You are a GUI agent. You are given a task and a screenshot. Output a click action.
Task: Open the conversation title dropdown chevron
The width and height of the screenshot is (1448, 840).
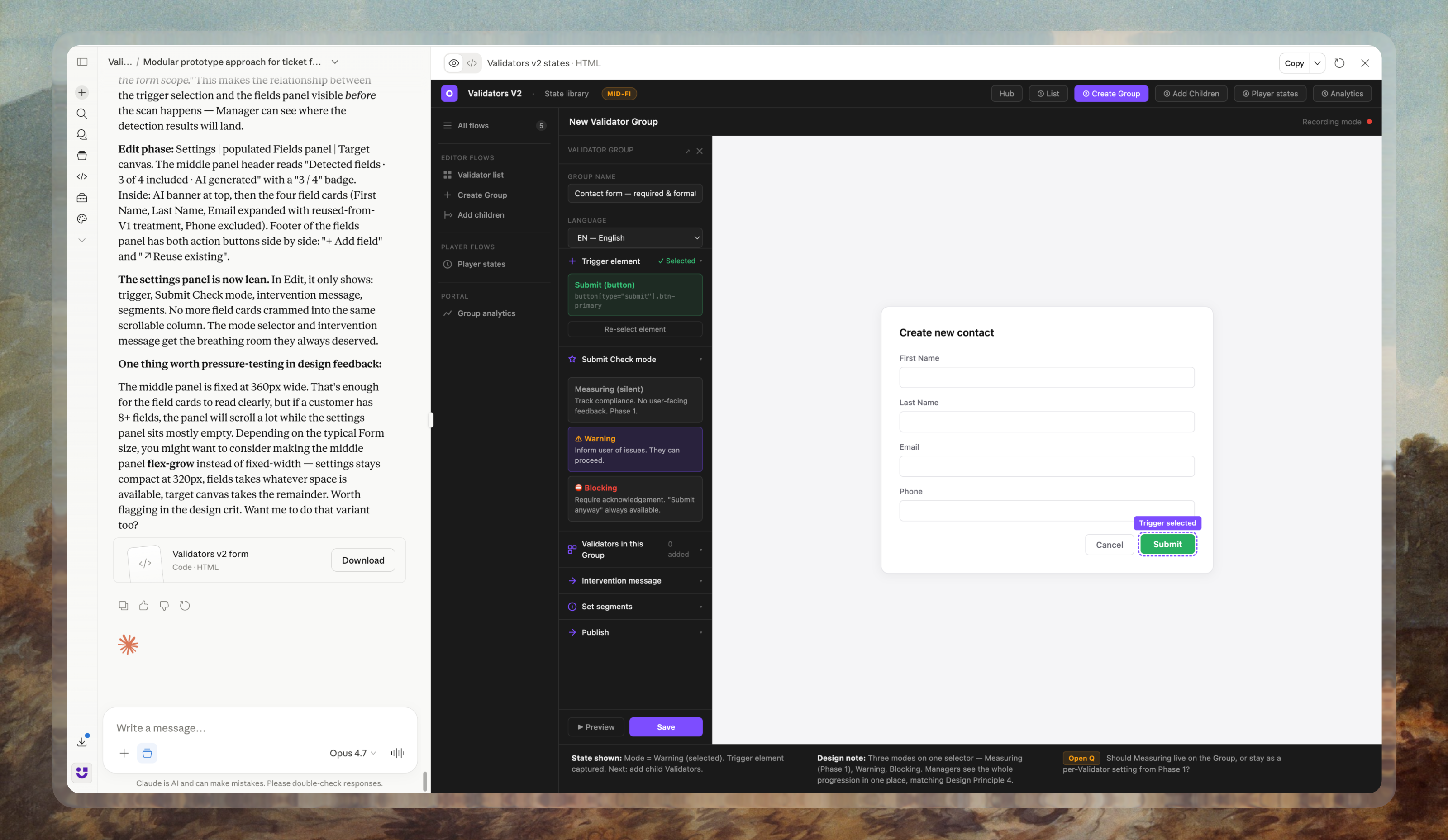(x=335, y=62)
